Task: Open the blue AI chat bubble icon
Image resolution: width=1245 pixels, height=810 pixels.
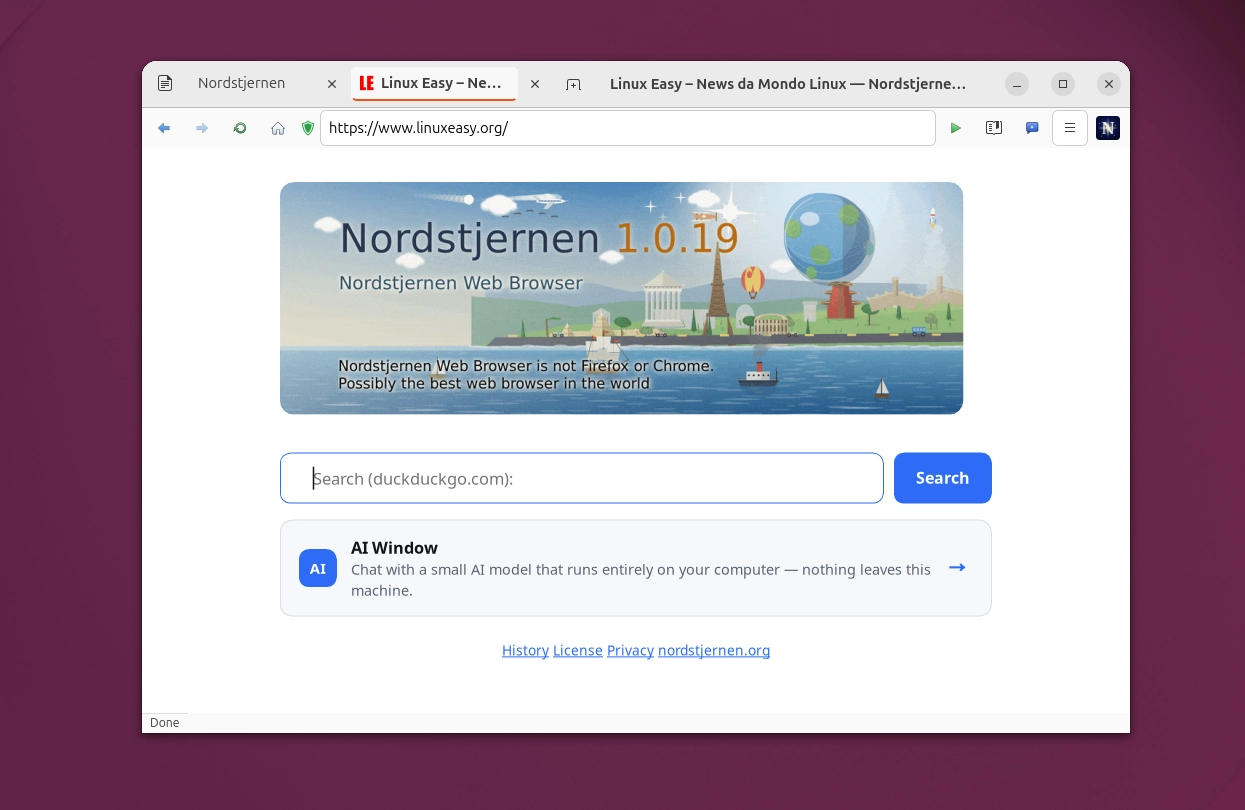Action: pyautogui.click(x=1032, y=128)
